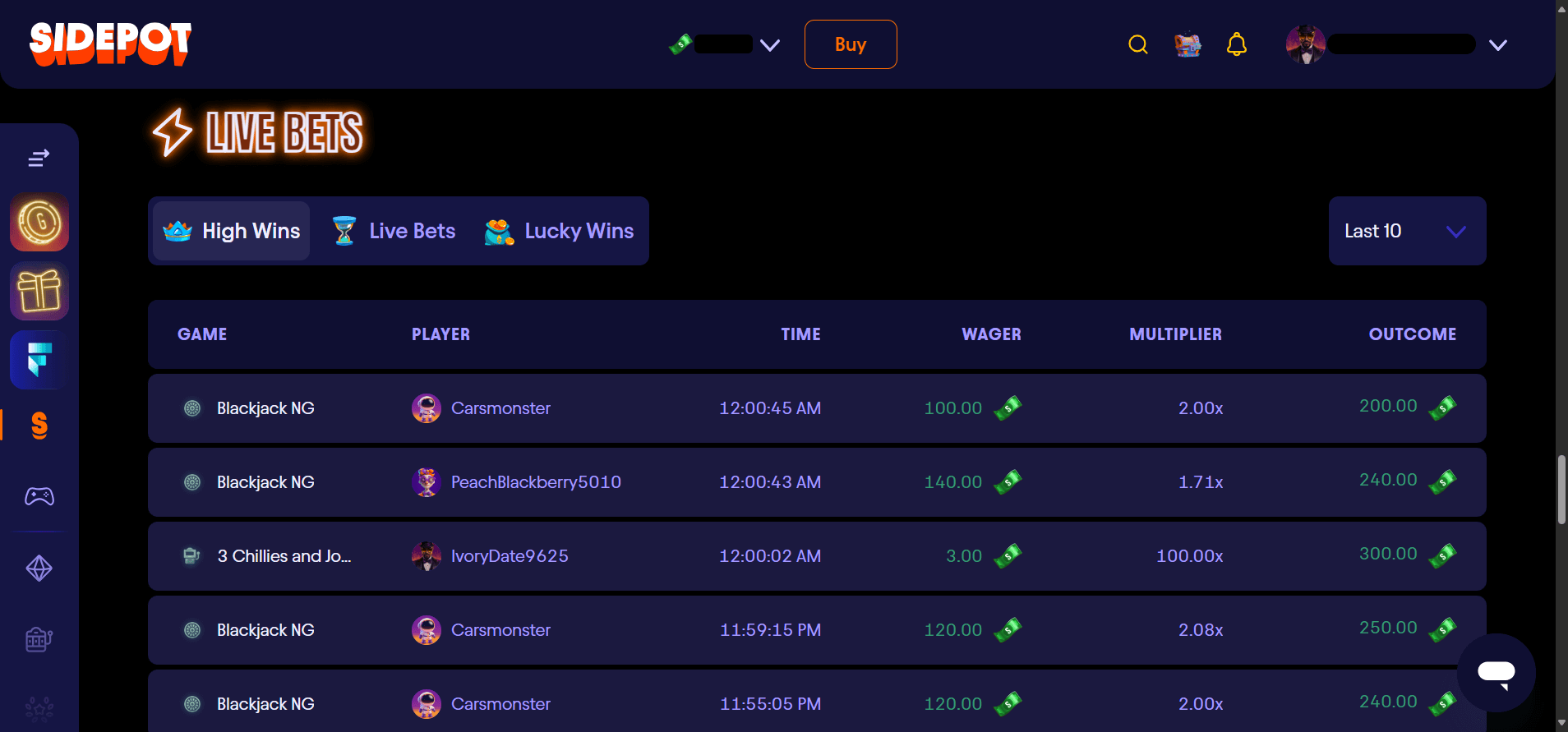
Task: Expand the sidebar menu toggle icon
Action: 39,158
